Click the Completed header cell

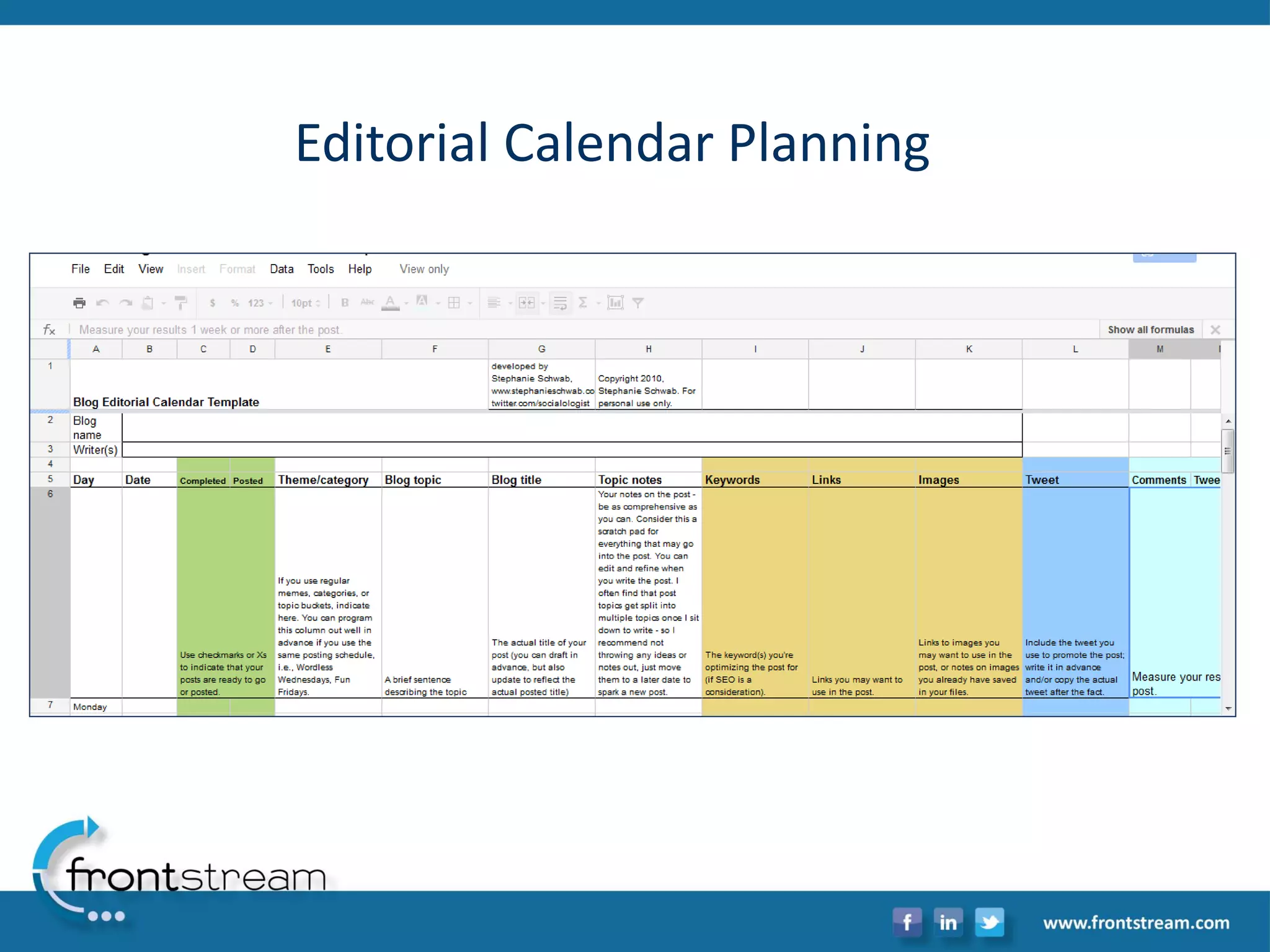pos(203,480)
